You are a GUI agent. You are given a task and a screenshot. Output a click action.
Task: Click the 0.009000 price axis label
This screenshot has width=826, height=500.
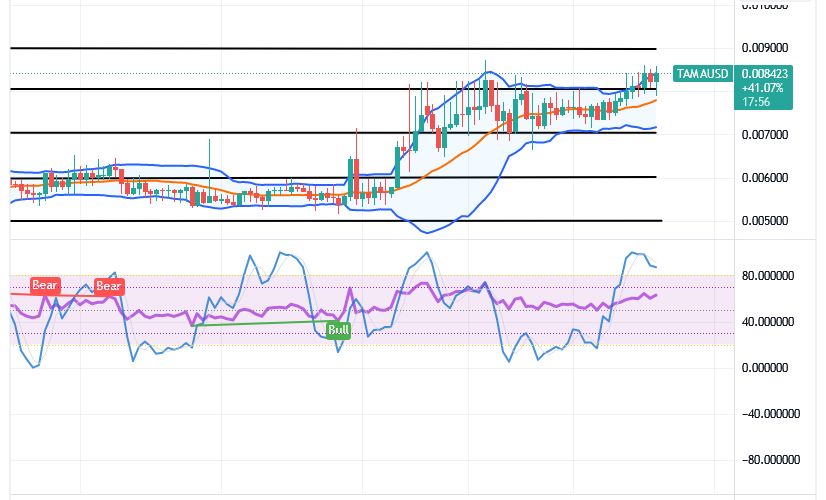765,48
